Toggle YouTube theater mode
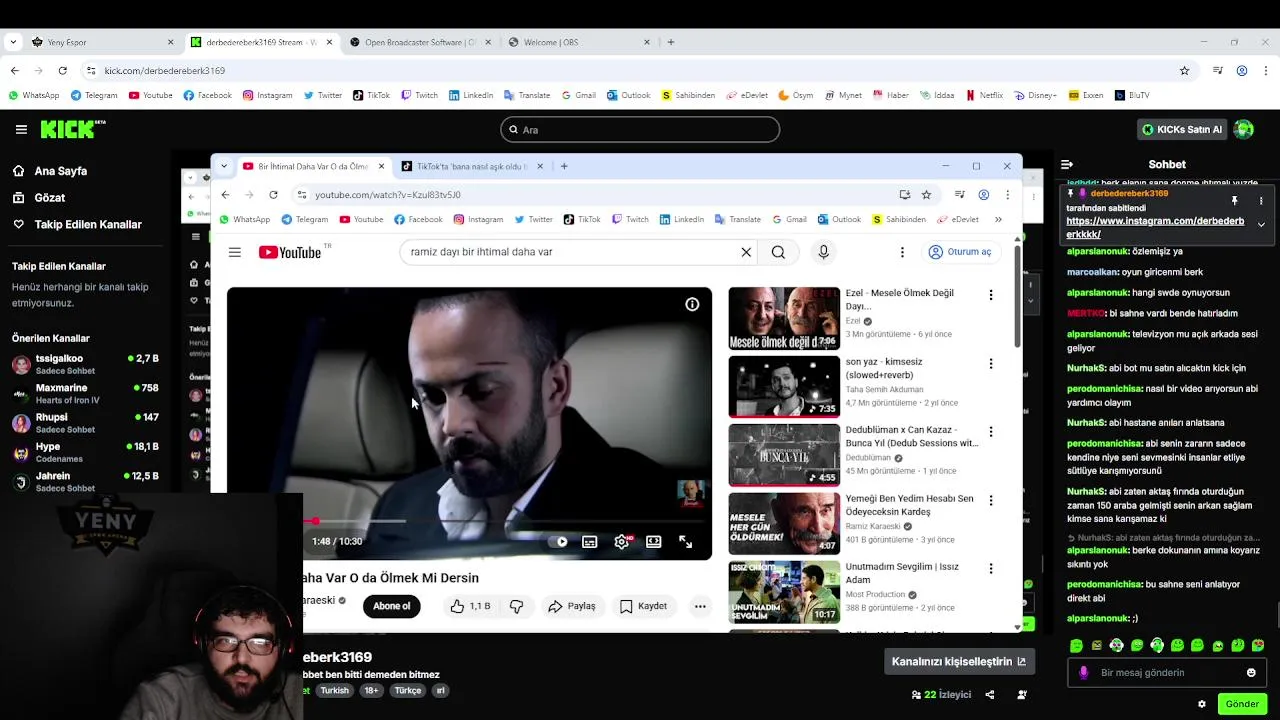The image size is (1280, 720). [654, 542]
